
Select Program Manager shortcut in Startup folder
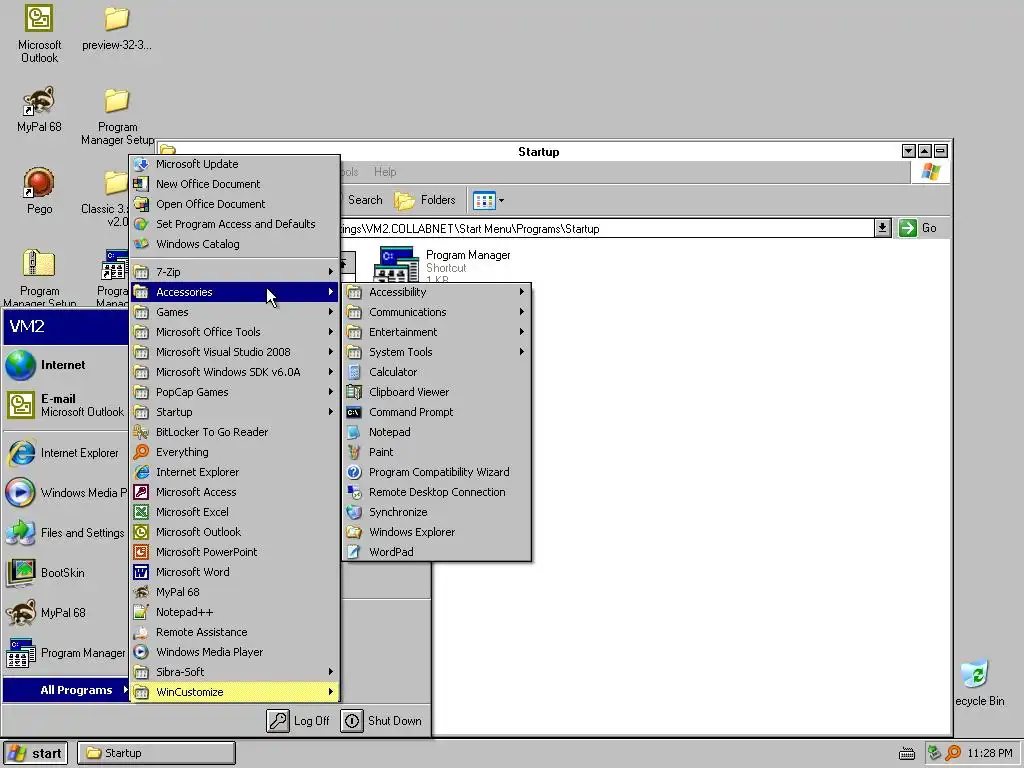pyautogui.click(x=442, y=264)
